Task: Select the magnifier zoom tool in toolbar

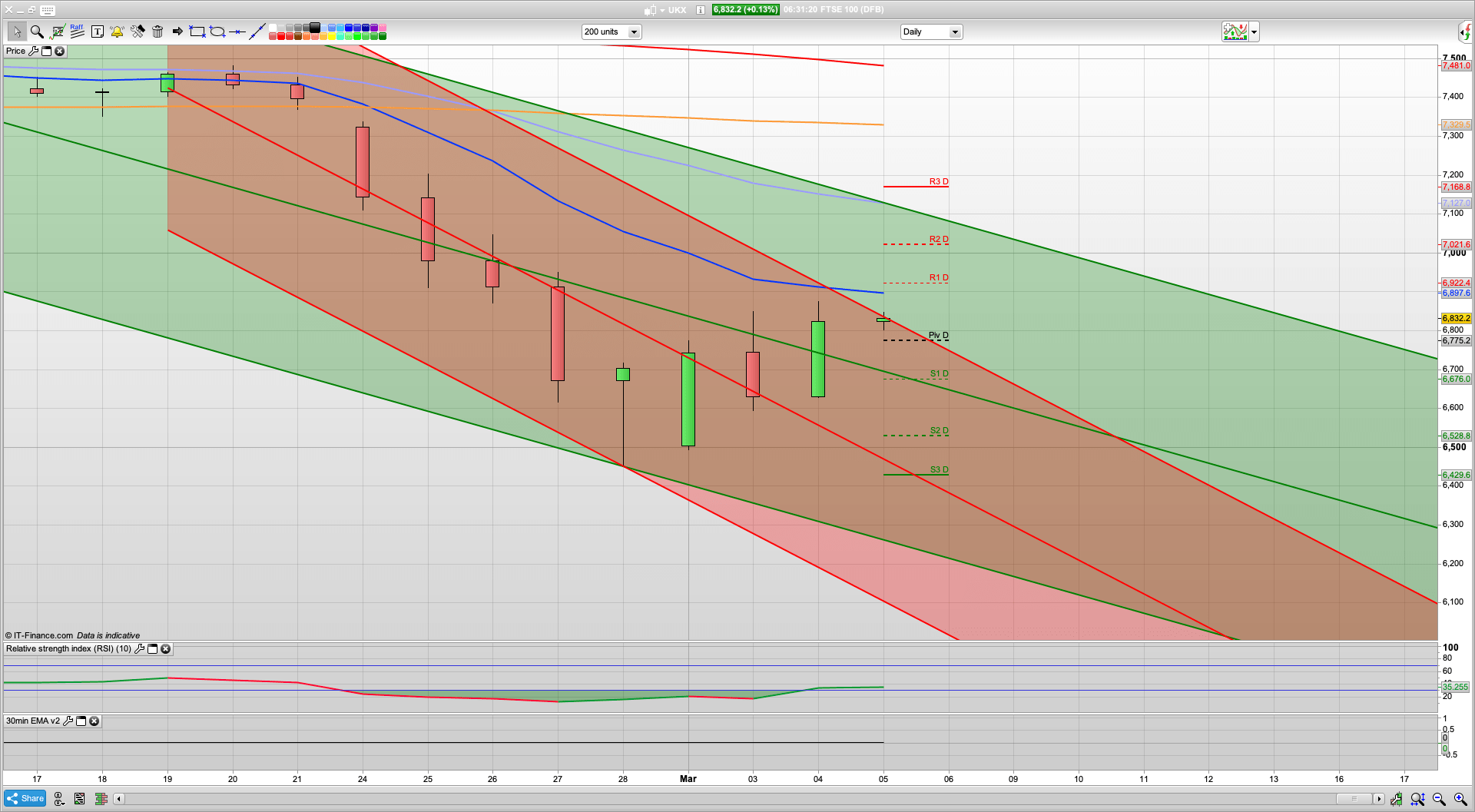Action: click(36, 31)
